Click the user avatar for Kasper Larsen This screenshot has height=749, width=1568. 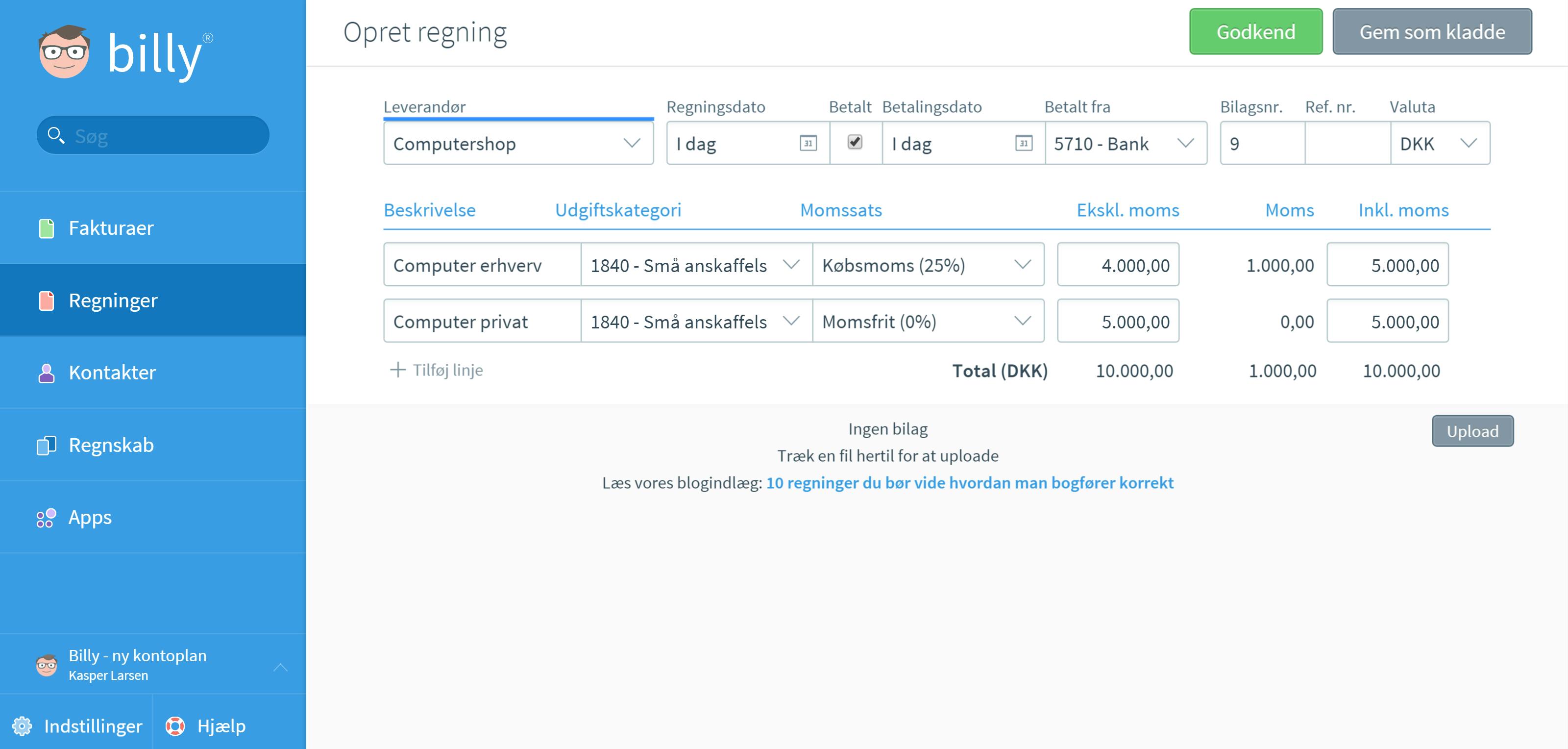point(47,665)
